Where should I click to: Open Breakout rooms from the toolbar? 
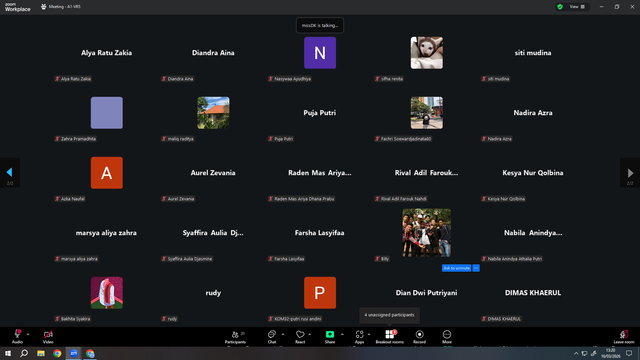pos(389,337)
